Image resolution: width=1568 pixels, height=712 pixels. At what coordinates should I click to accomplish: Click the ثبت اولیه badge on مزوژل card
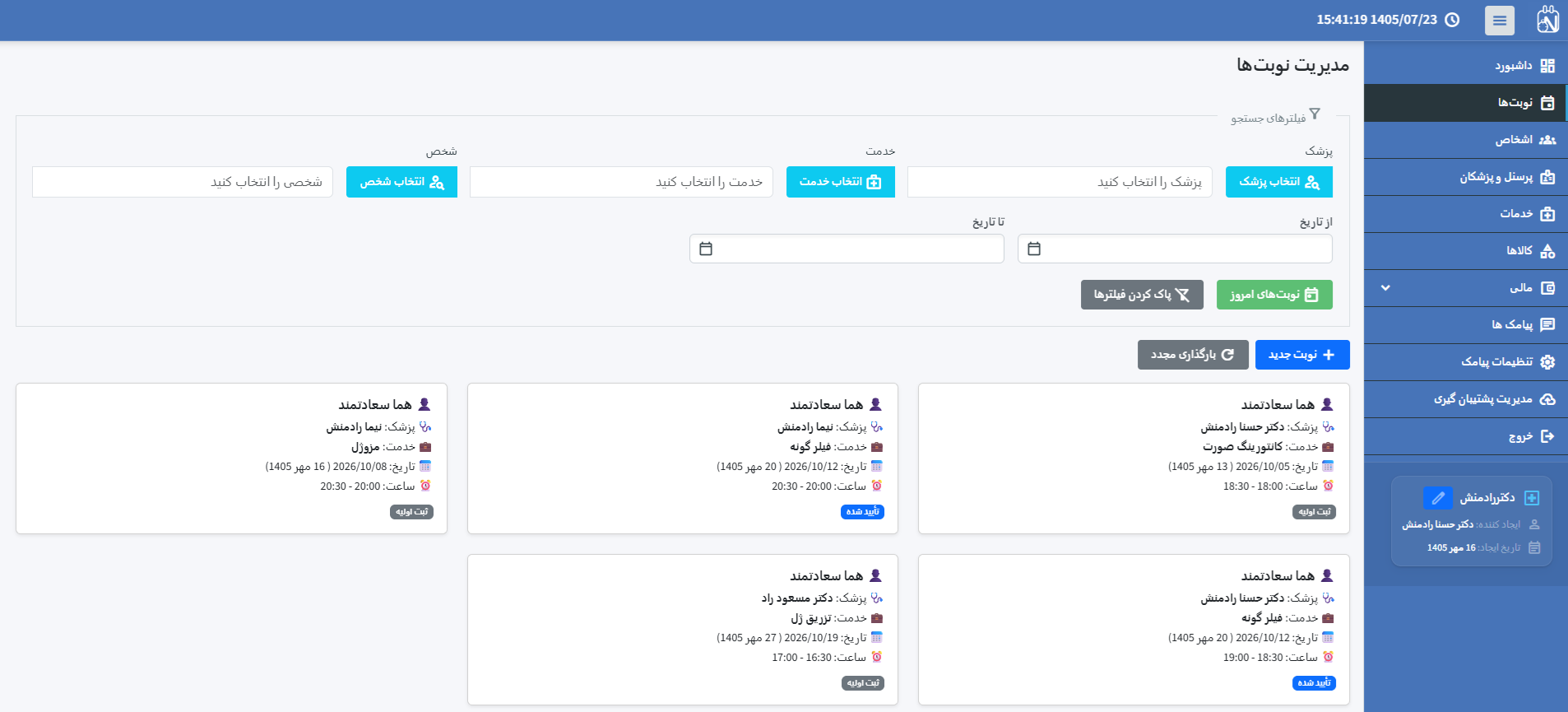tap(411, 512)
